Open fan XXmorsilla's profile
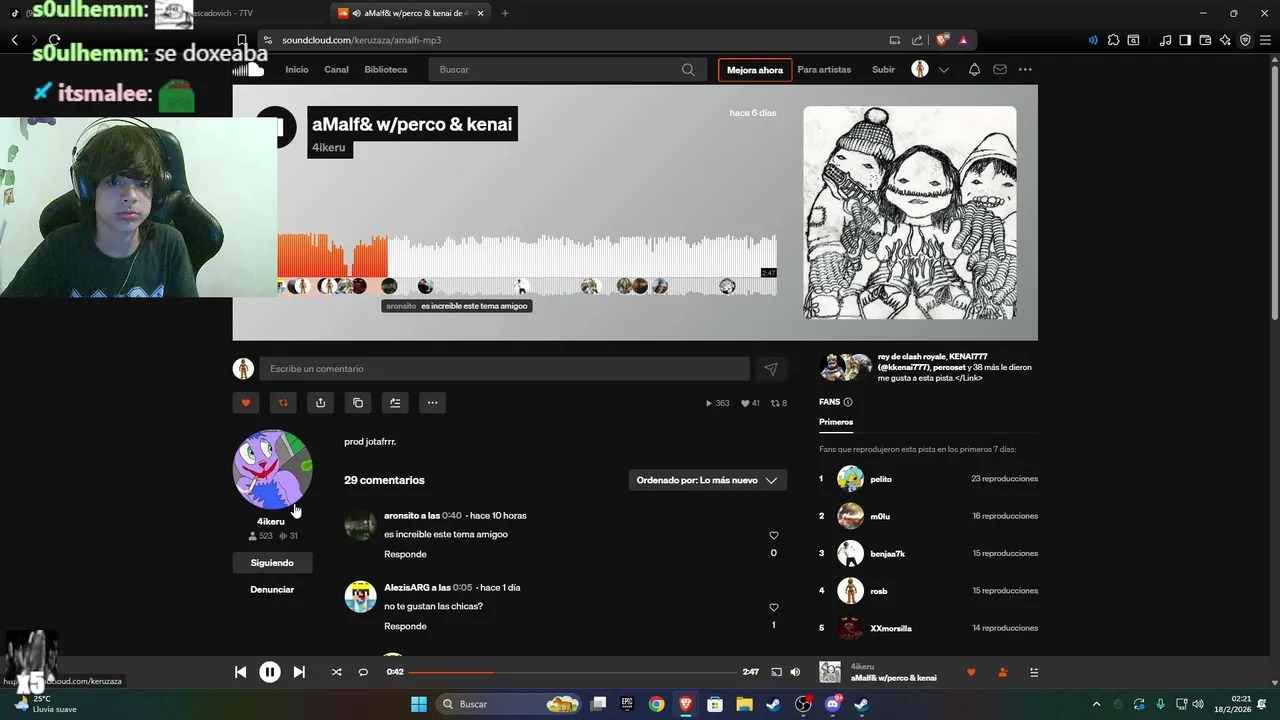Screen dimensions: 1280x720 pos(890,628)
